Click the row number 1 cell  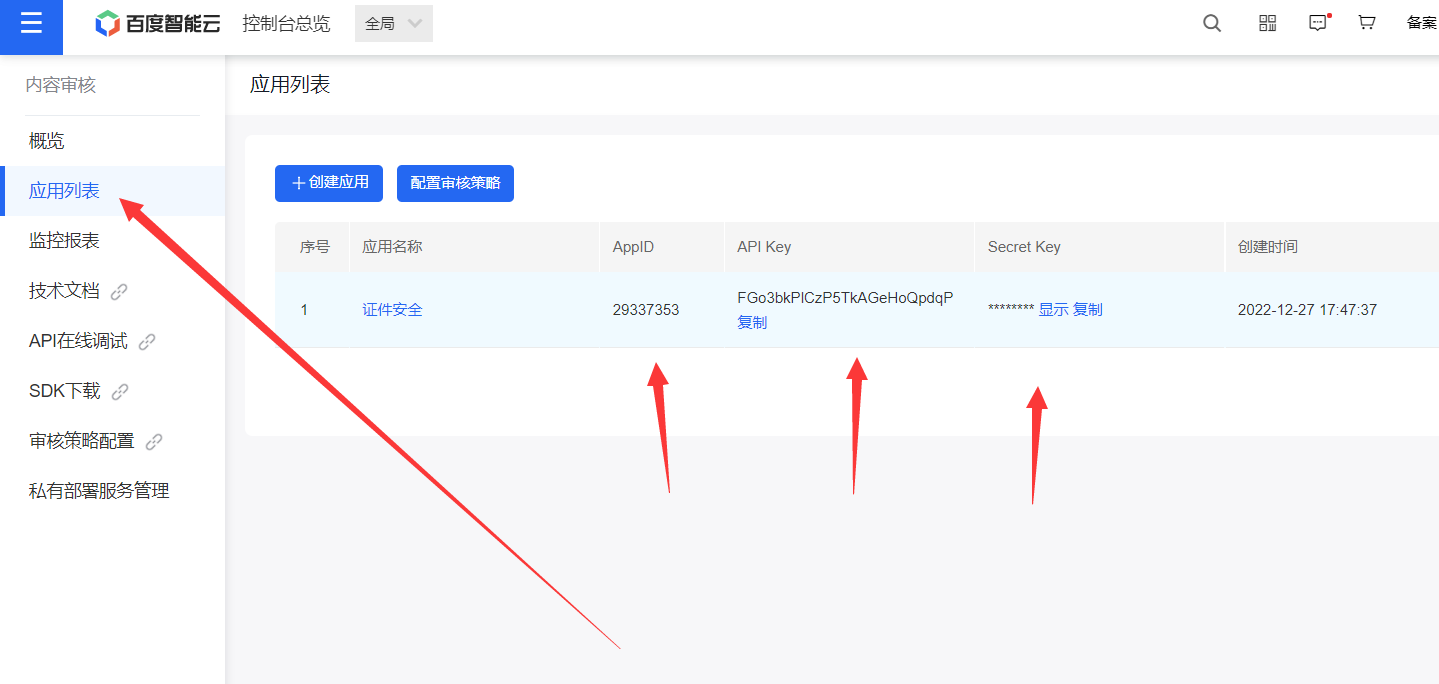[304, 310]
